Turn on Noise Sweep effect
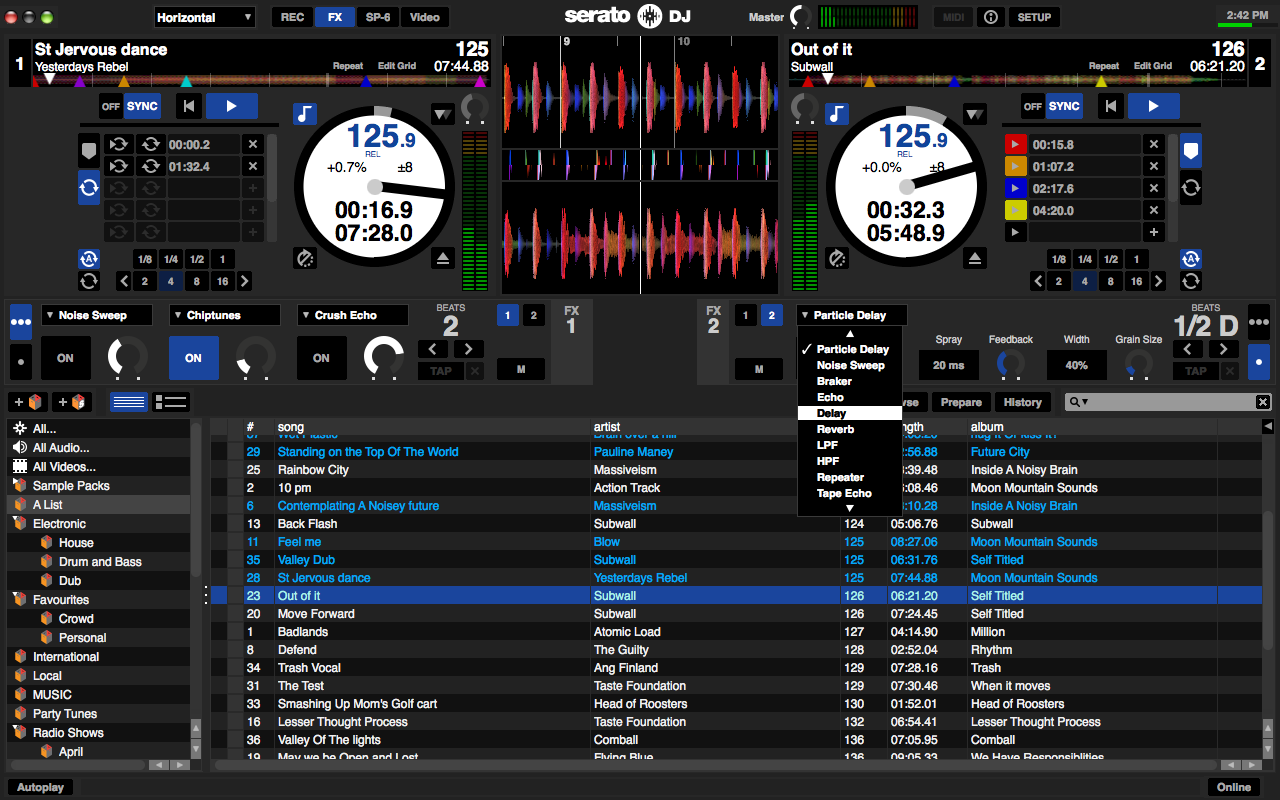1280x800 pixels. click(65, 358)
